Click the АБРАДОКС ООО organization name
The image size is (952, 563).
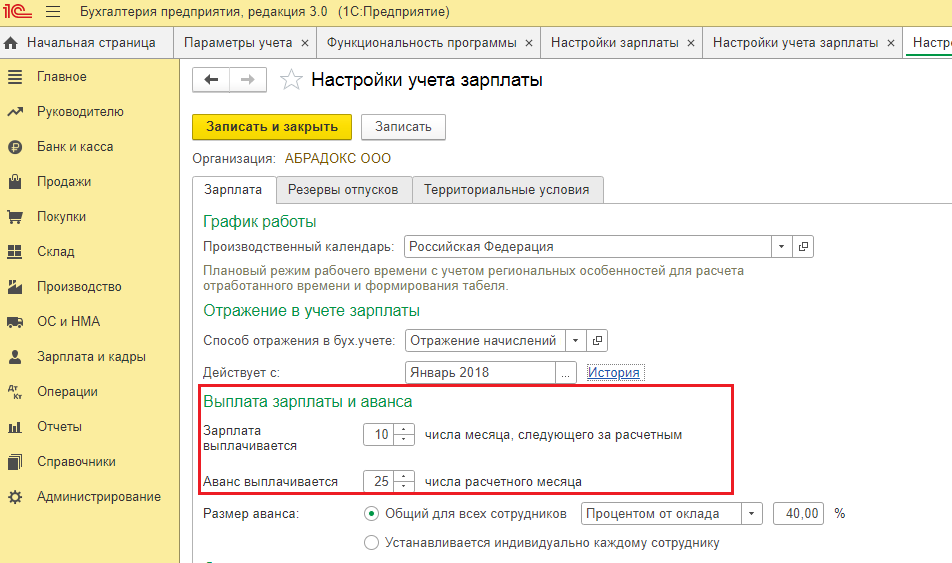pyautogui.click(x=338, y=159)
